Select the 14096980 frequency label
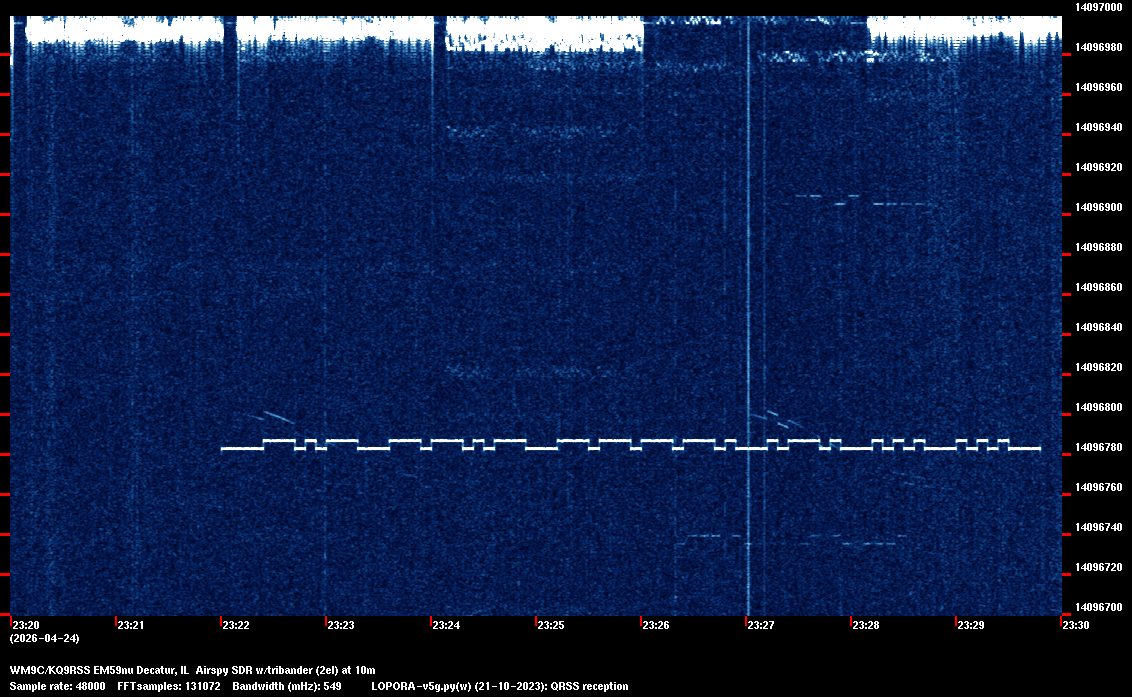Viewport: 1132px width, 697px height. pos(1099,47)
